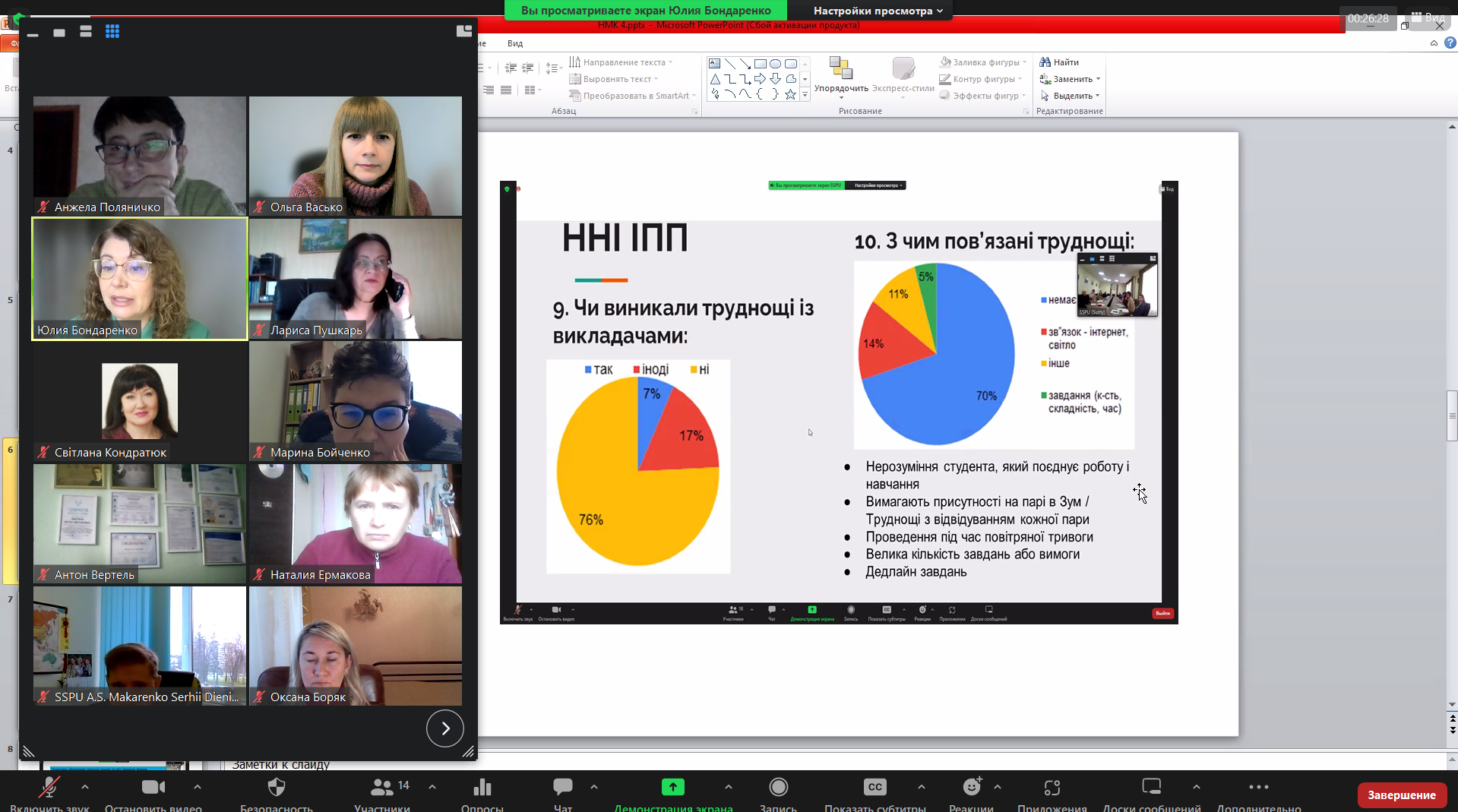Image resolution: width=1458 pixels, height=812 pixels.
Task: Select Антон Вертель video tile
Action: point(140,523)
